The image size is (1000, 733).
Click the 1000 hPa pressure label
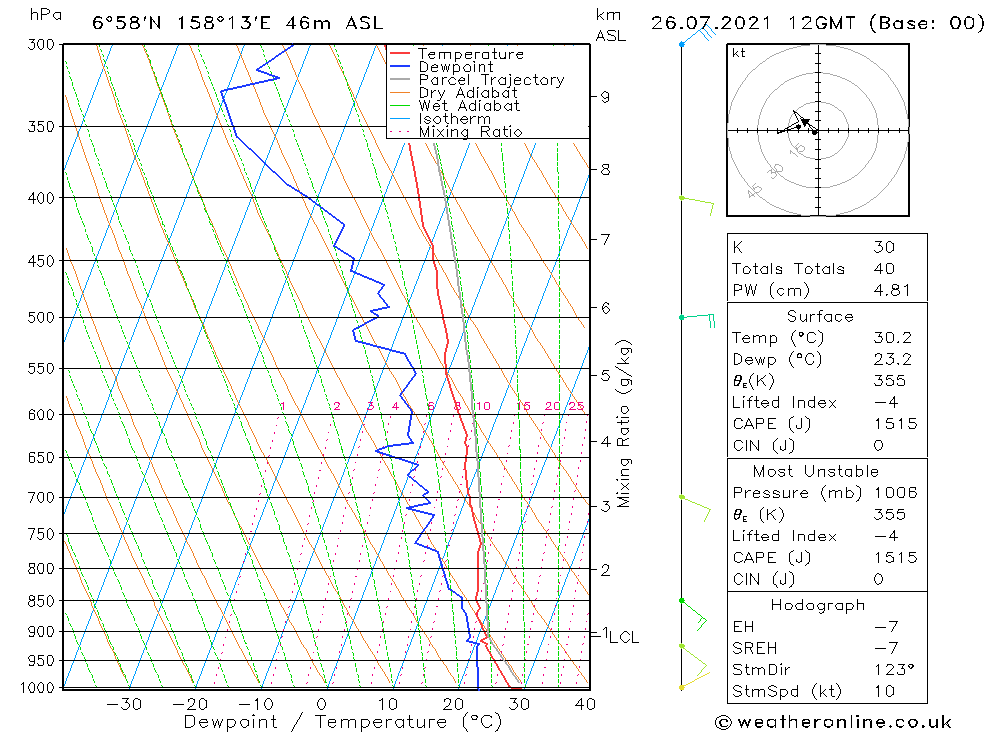(38, 688)
